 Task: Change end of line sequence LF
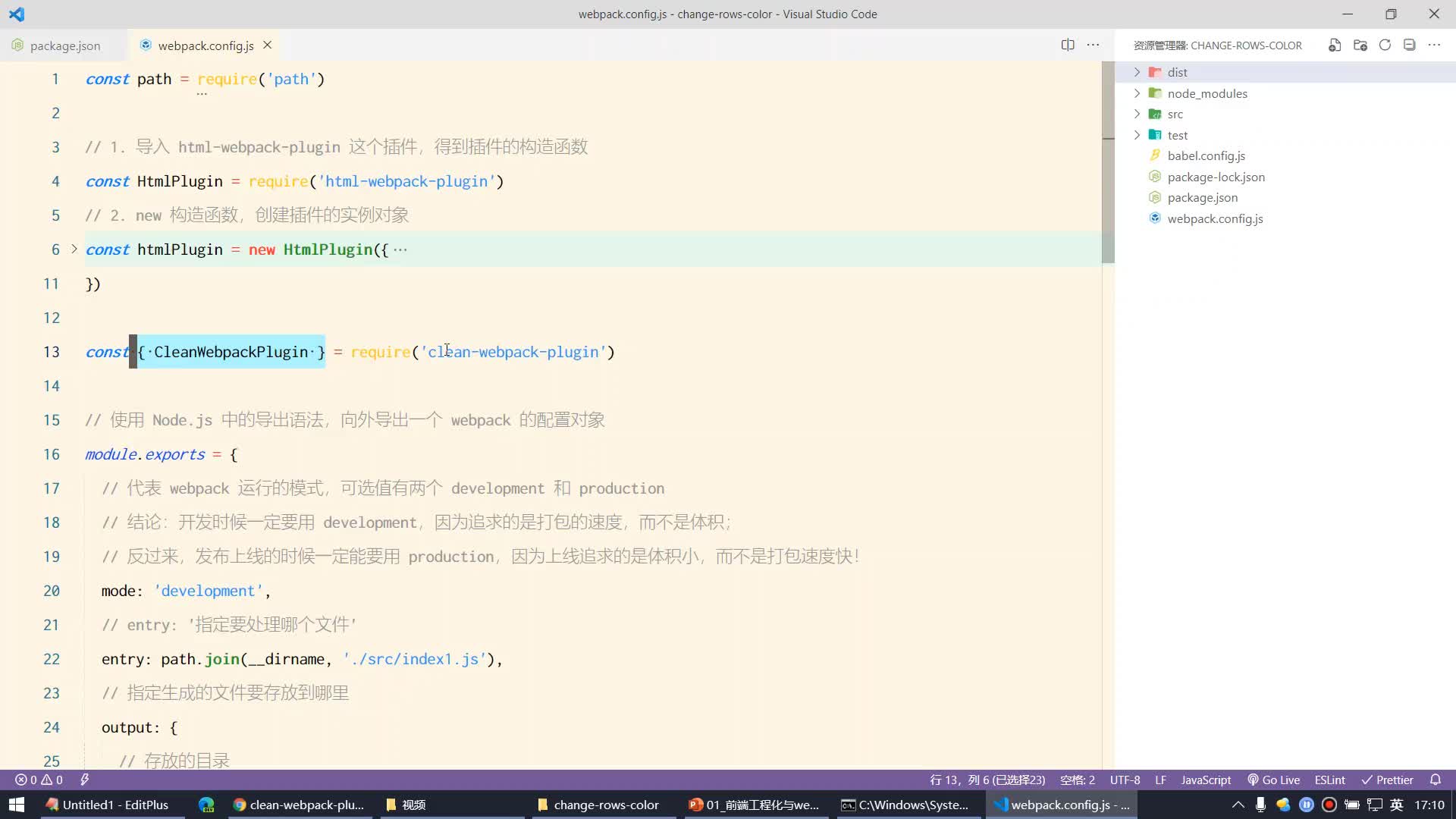(x=1160, y=780)
